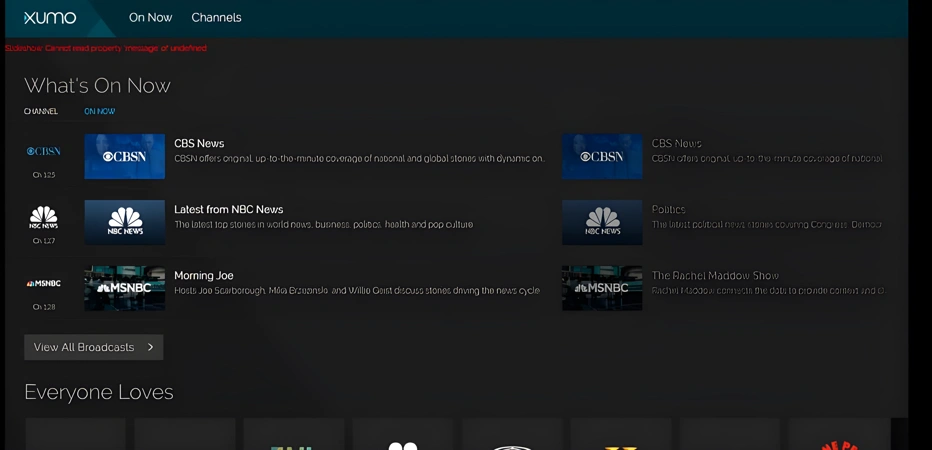
Task: Click the NBC News channel logo, Ch 127
Action: click(x=44, y=218)
